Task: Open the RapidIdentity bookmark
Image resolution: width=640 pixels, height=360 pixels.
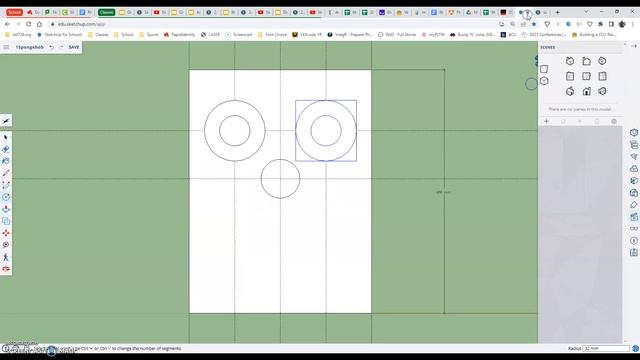Action: click(180, 35)
